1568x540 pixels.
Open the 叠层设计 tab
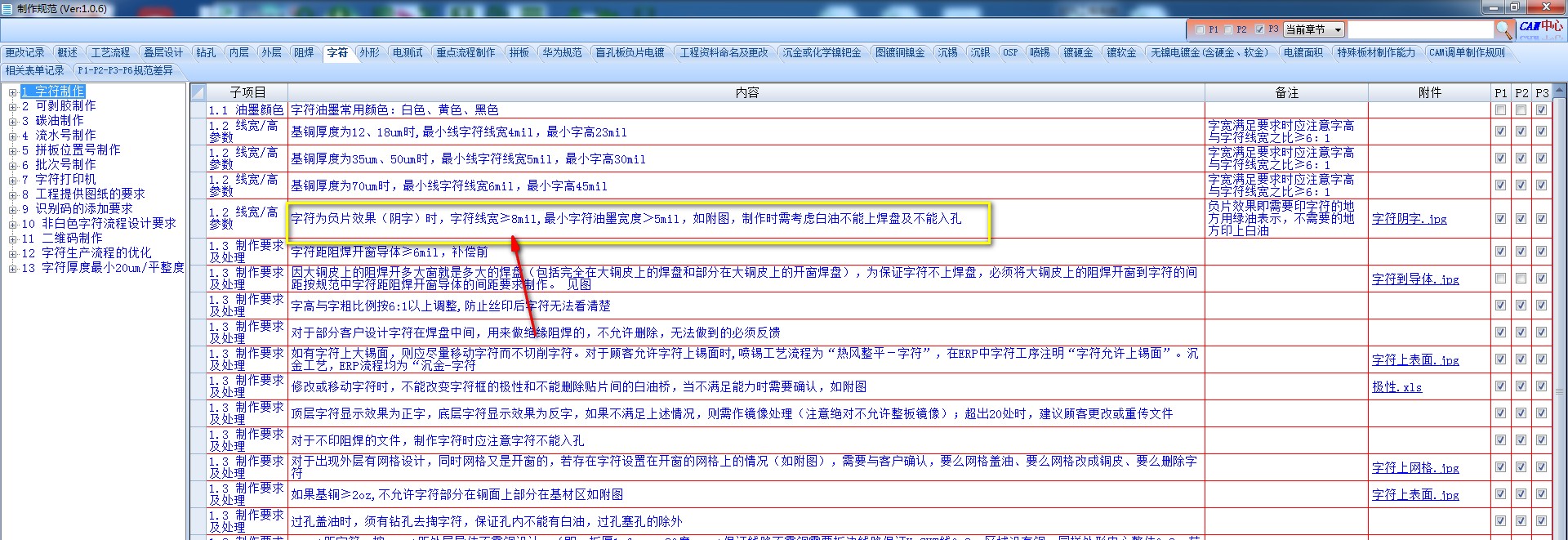pos(163,52)
